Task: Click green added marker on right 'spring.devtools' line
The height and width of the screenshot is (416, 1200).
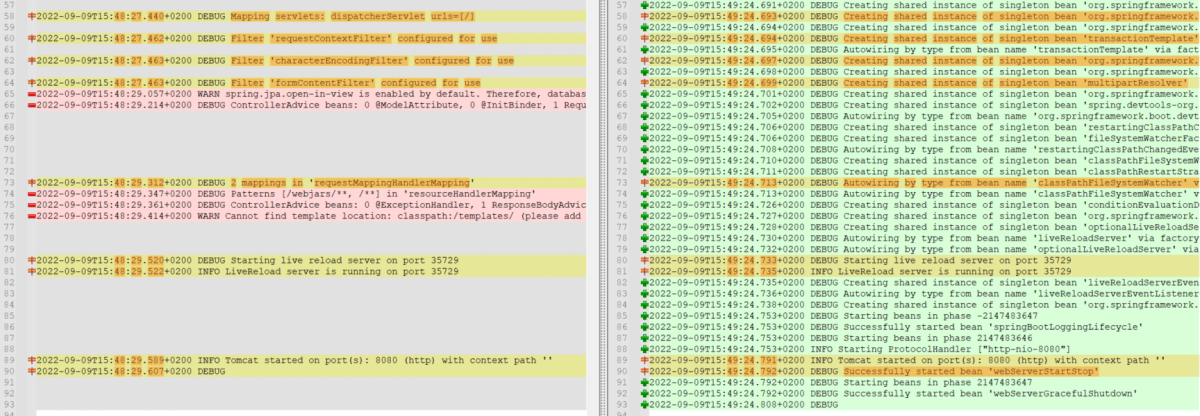Action: click(645, 105)
